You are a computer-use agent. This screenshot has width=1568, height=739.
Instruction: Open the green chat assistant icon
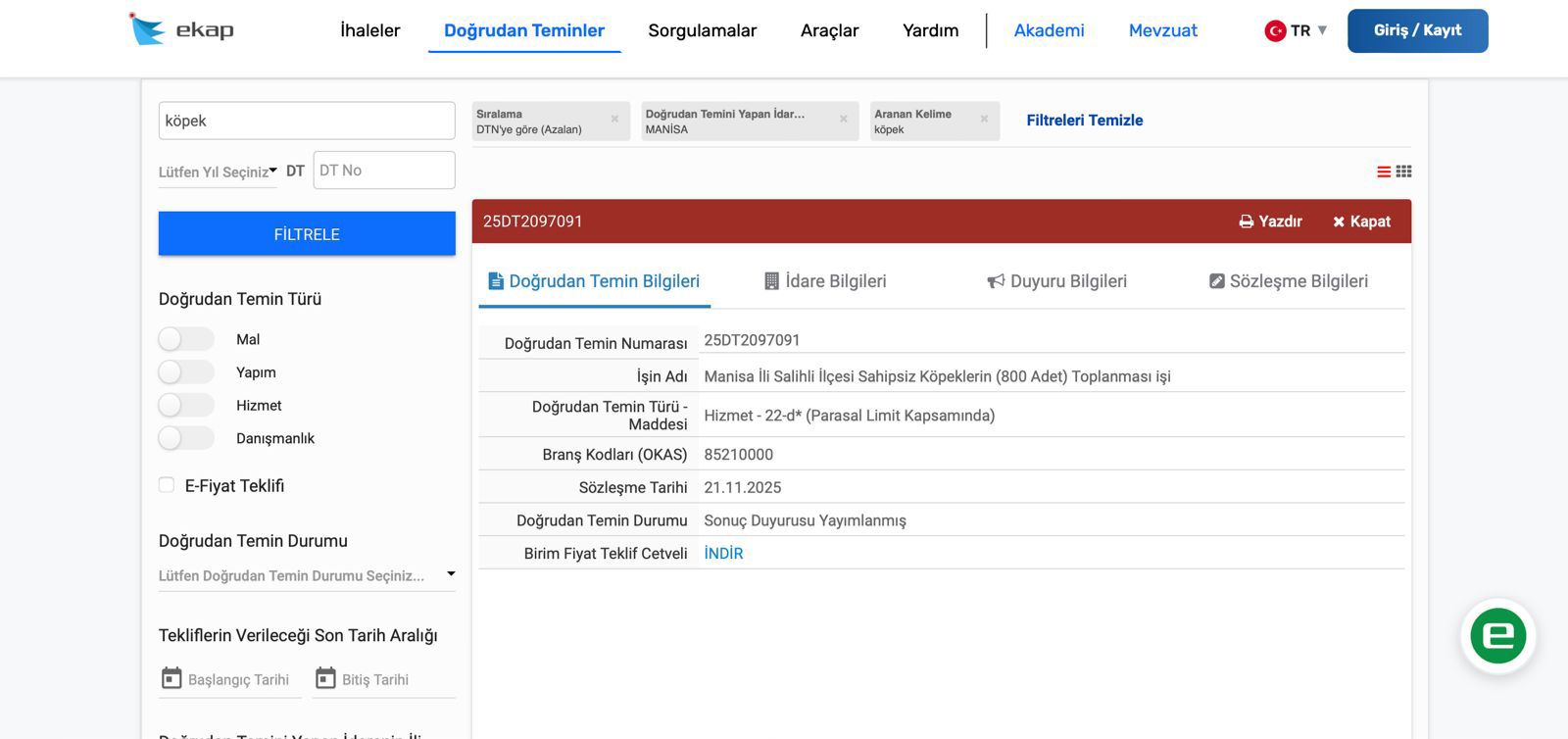click(1497, 636)
